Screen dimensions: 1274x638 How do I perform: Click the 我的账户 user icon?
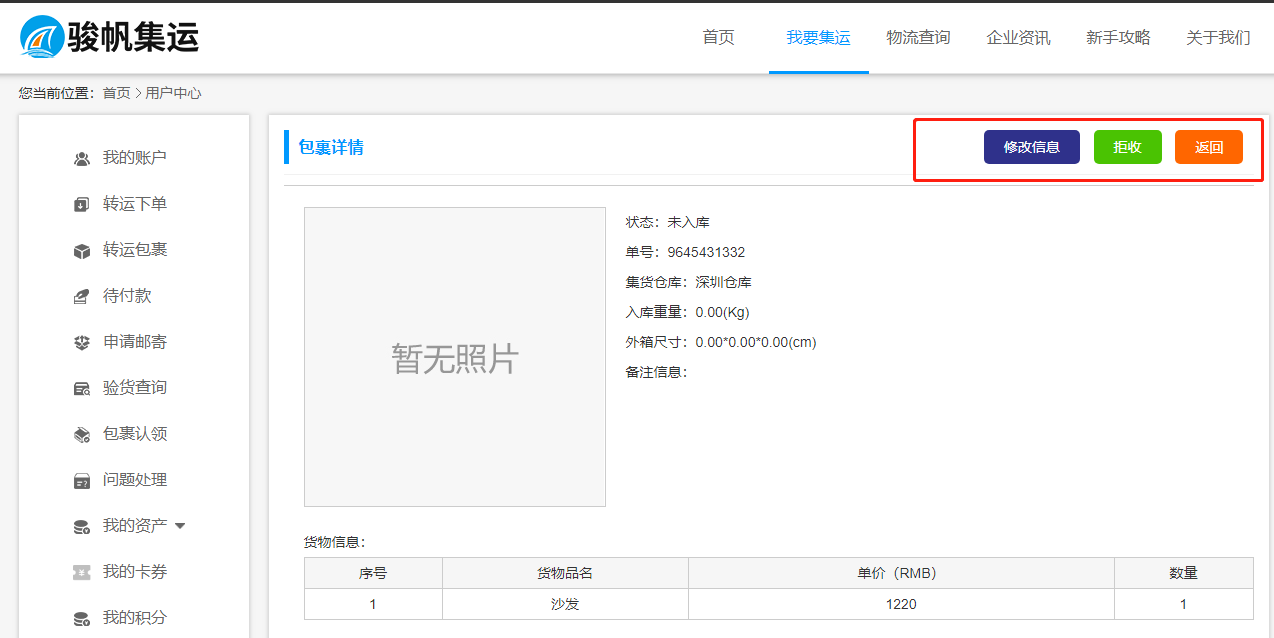coord(82,159)
